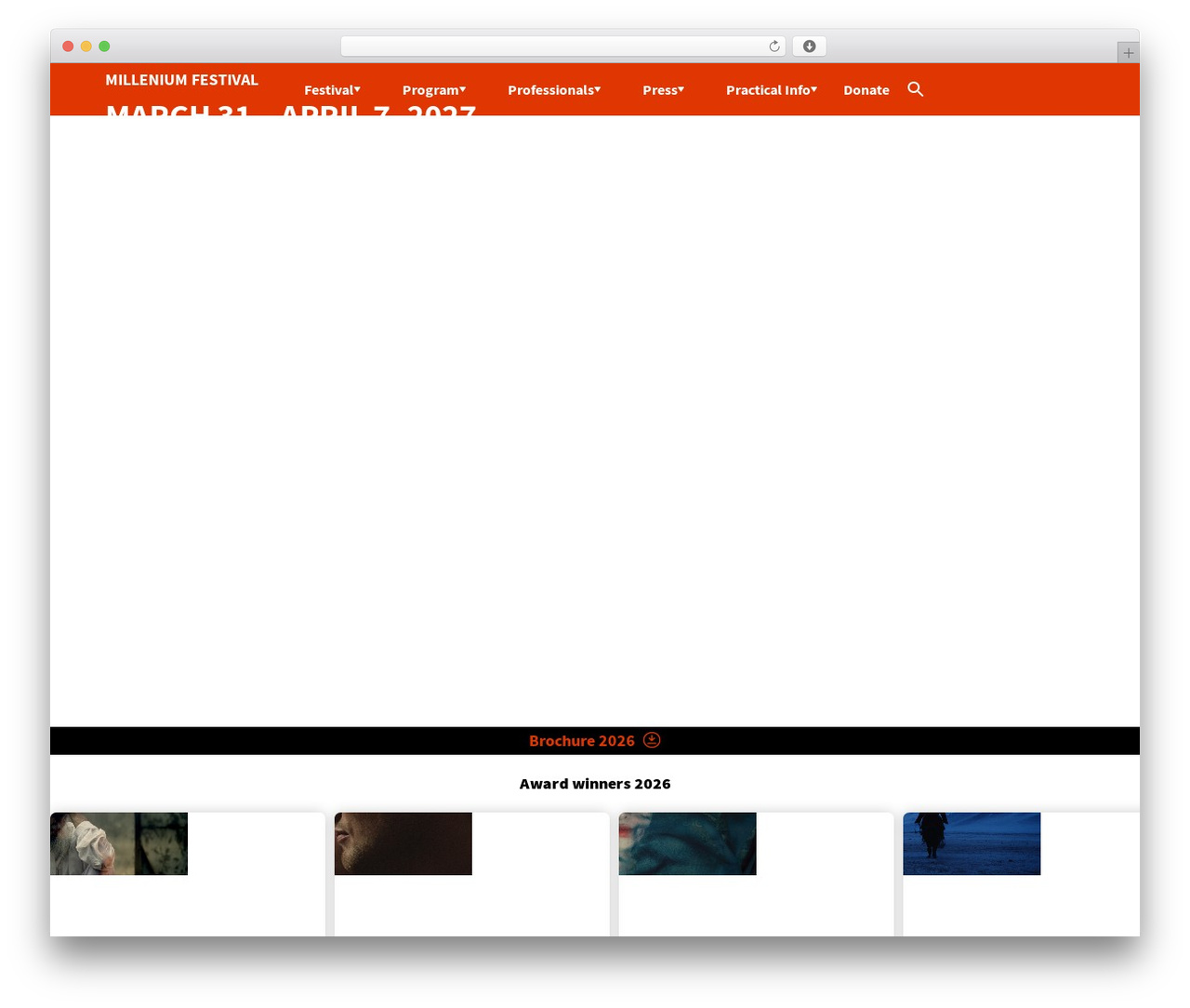This screenshot has width=1190, height=1008.
Task: Open the search magnifier icon
Action: click(x=915, y=89)
